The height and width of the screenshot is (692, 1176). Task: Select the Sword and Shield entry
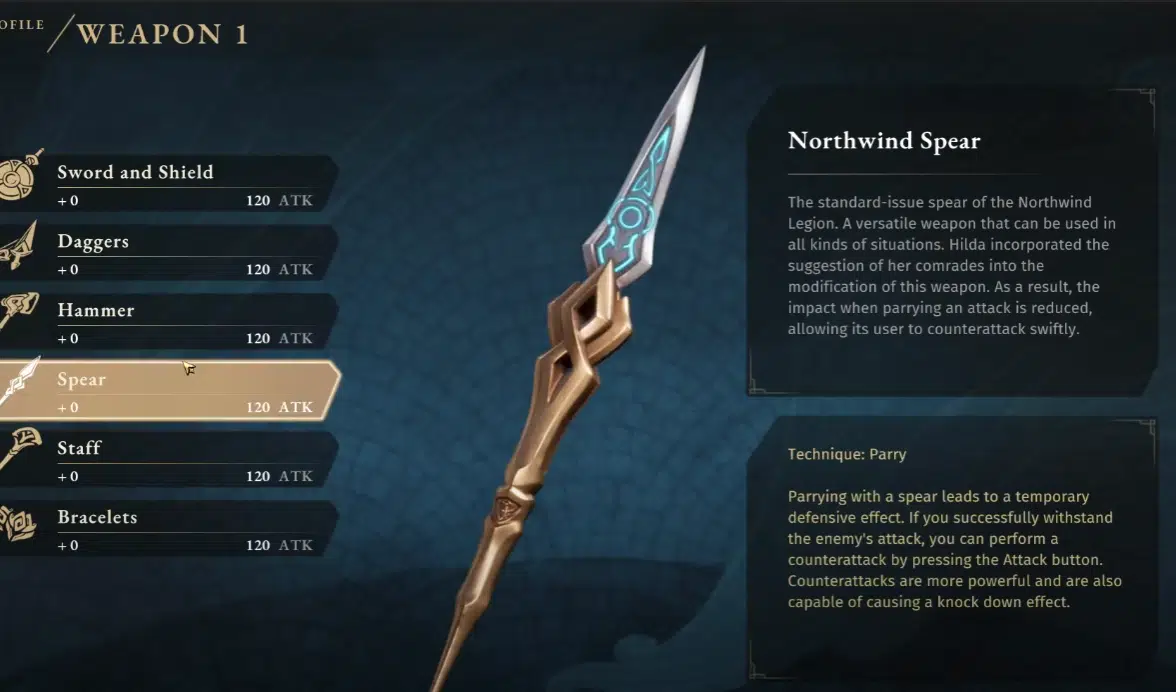169,184
